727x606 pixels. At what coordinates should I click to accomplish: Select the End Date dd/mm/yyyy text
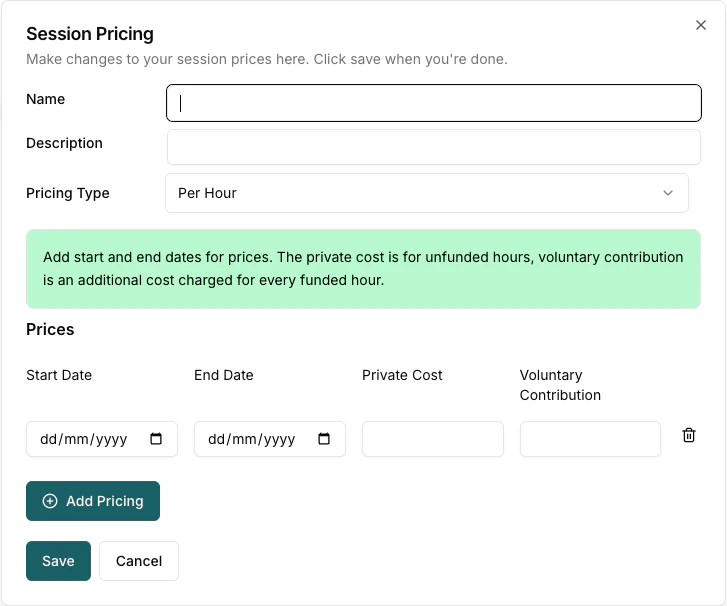[x=253, y=439]
